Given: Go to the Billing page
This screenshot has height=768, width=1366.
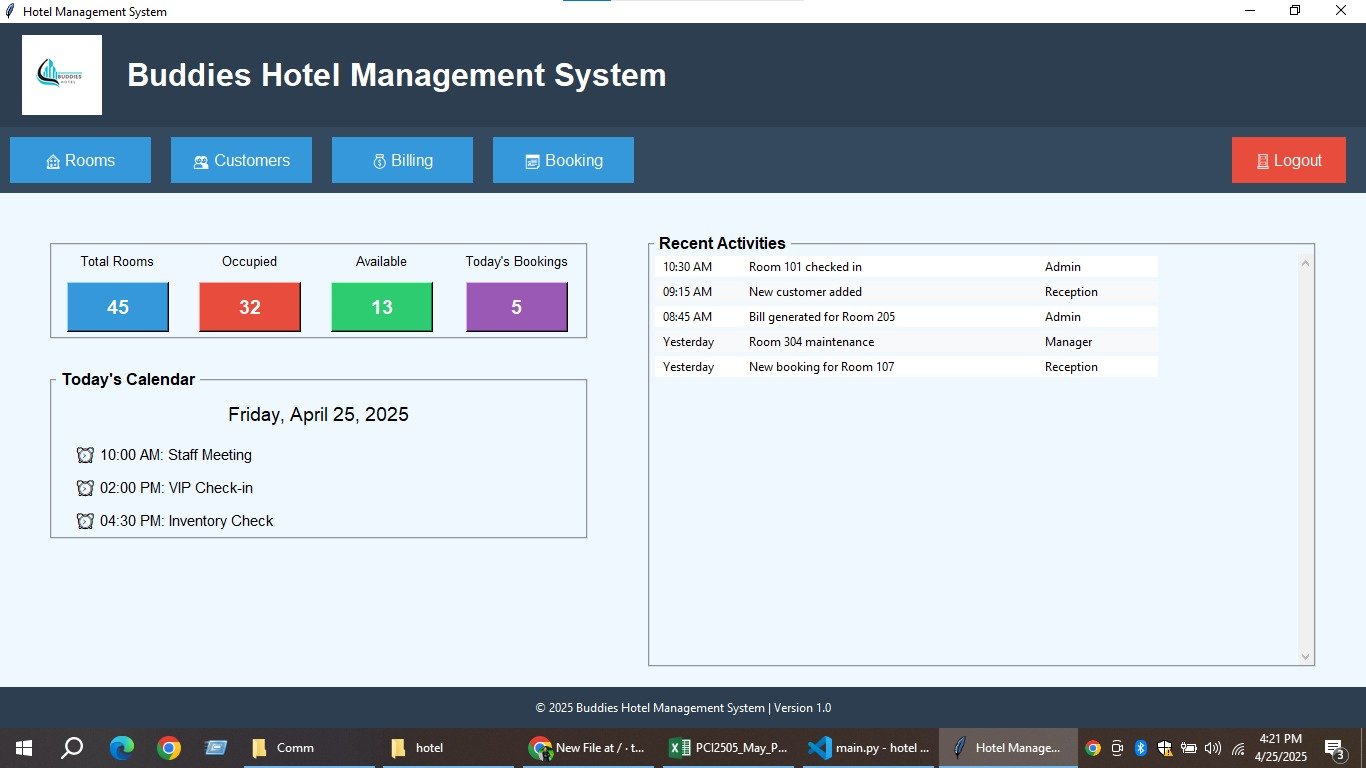Looking at the screenshot, I should (402, 160).
